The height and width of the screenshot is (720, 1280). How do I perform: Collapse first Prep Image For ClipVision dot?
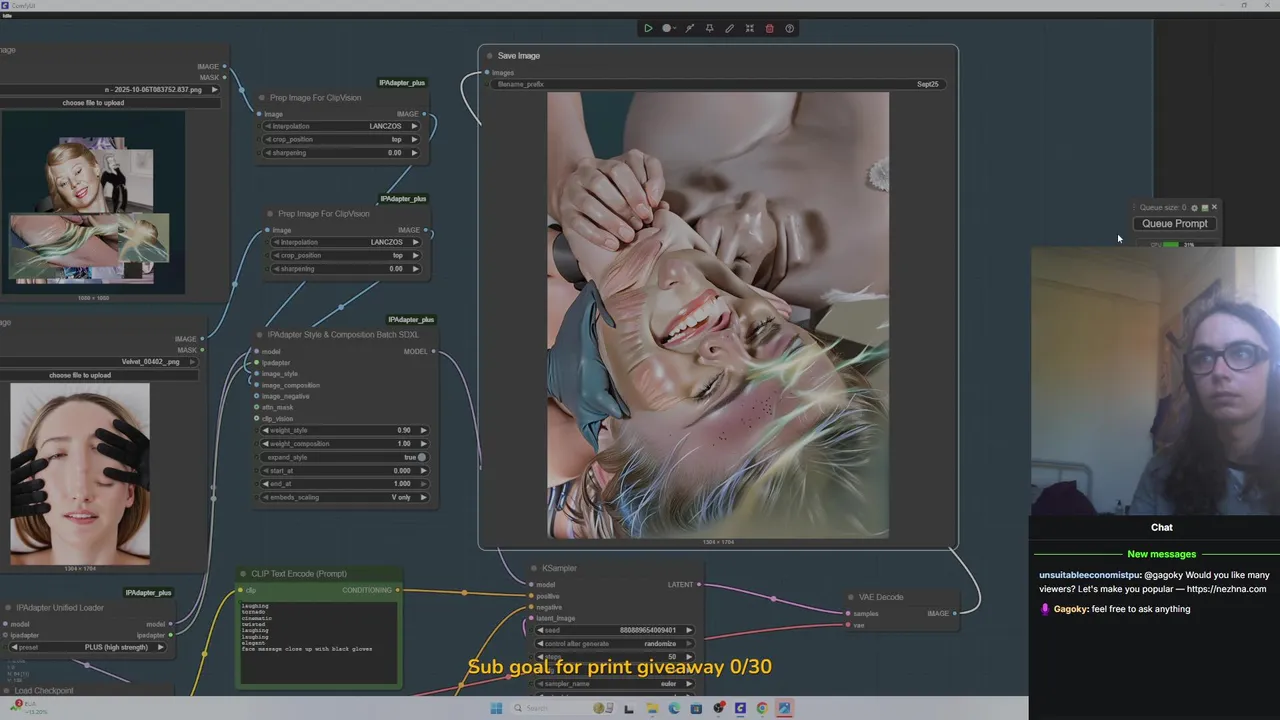pos(262,98)
